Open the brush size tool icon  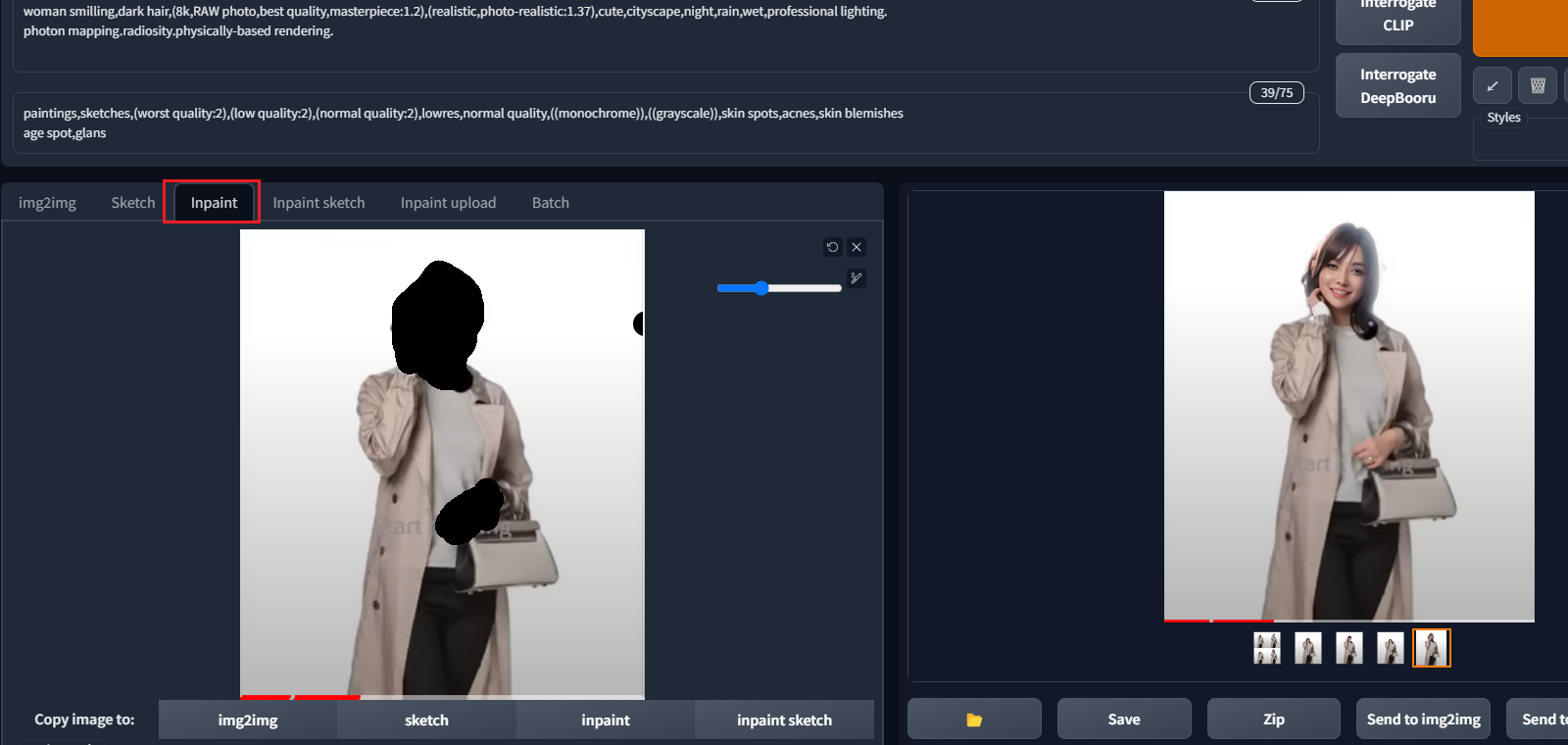(x=857, y=278)
